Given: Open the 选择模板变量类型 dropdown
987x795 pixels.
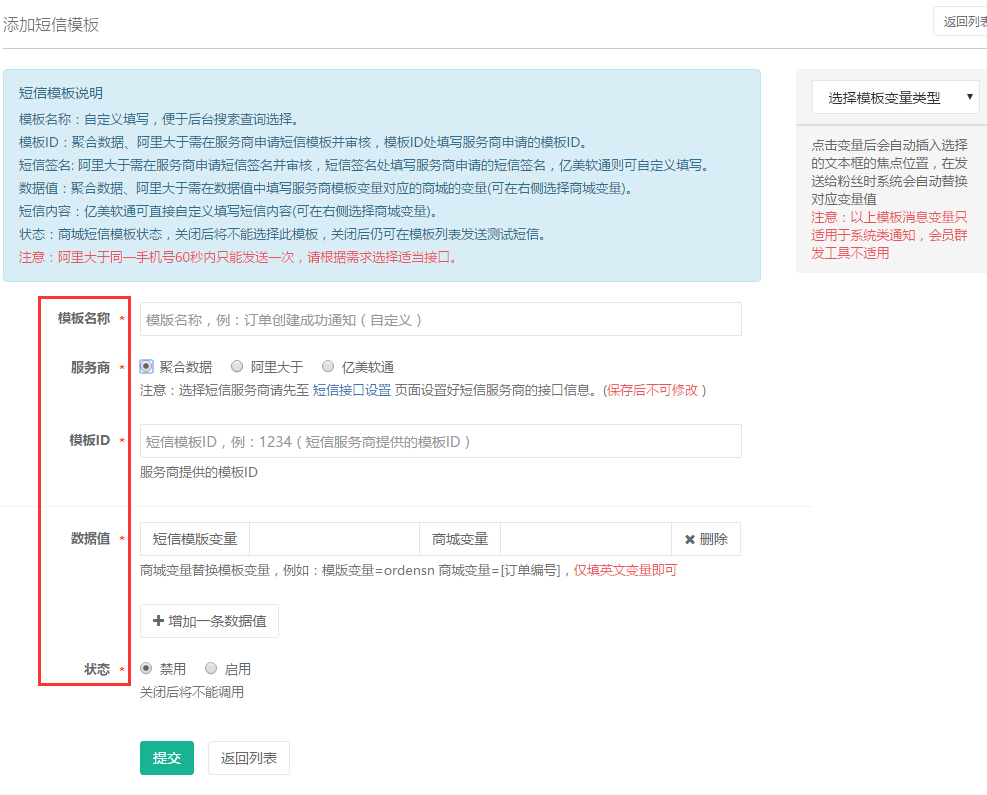Looking at the screenshot, I should click(895, 98).
